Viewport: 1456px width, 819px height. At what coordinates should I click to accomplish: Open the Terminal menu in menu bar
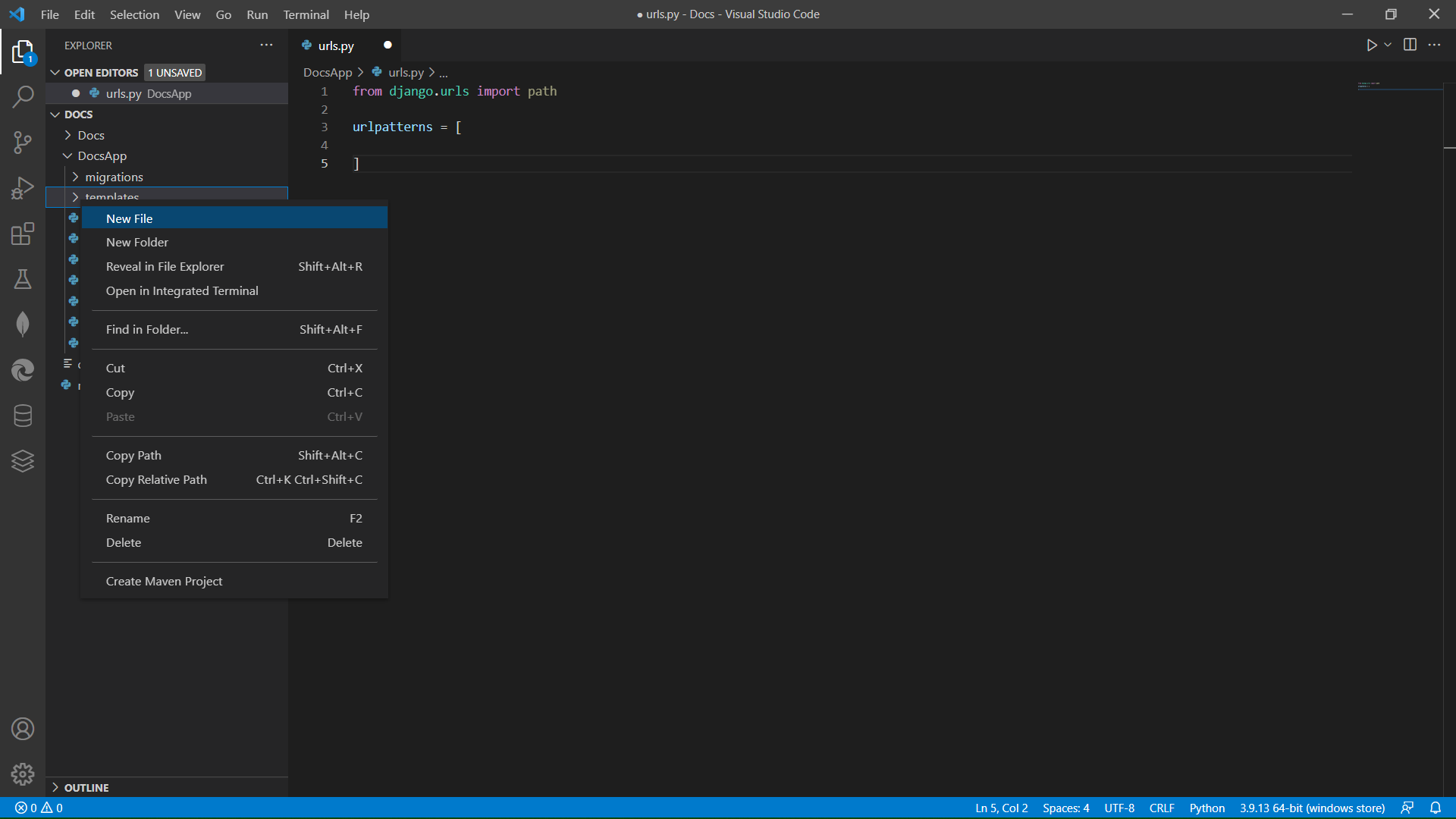coord(306,14)
